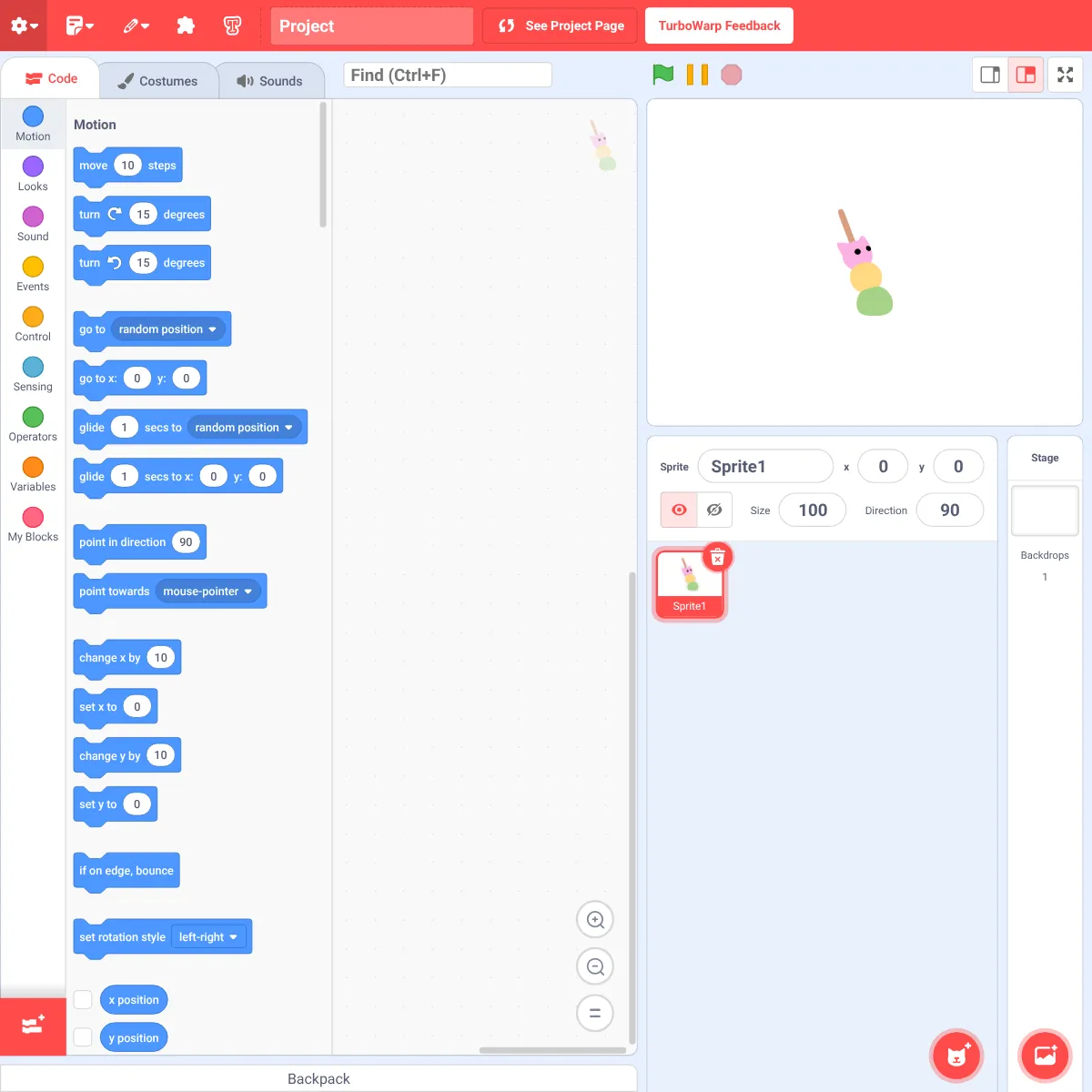Zoom in on the code workspace
The height and width of the screenshot is (1092, 1092).
click(x=595, y=919)
